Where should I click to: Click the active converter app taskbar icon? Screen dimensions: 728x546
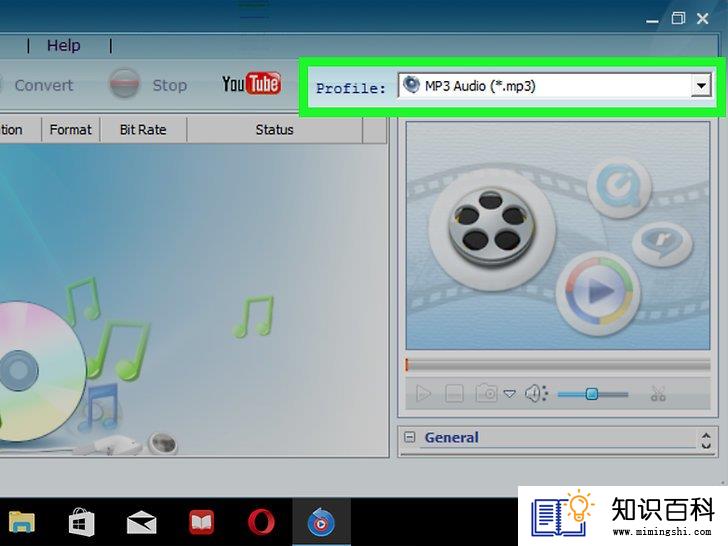321,522
